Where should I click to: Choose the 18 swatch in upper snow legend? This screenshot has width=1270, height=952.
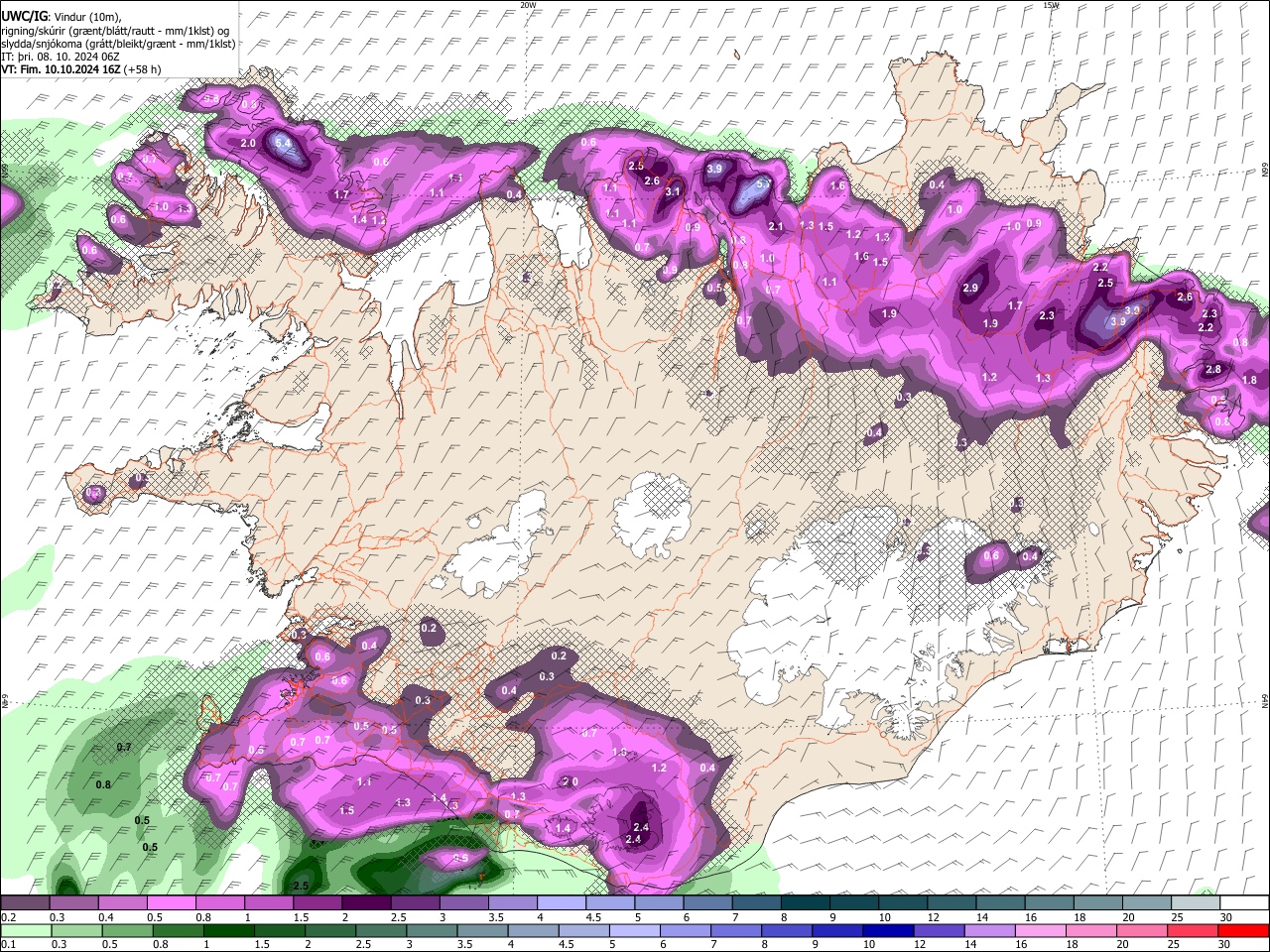(x=1097, y=903)
